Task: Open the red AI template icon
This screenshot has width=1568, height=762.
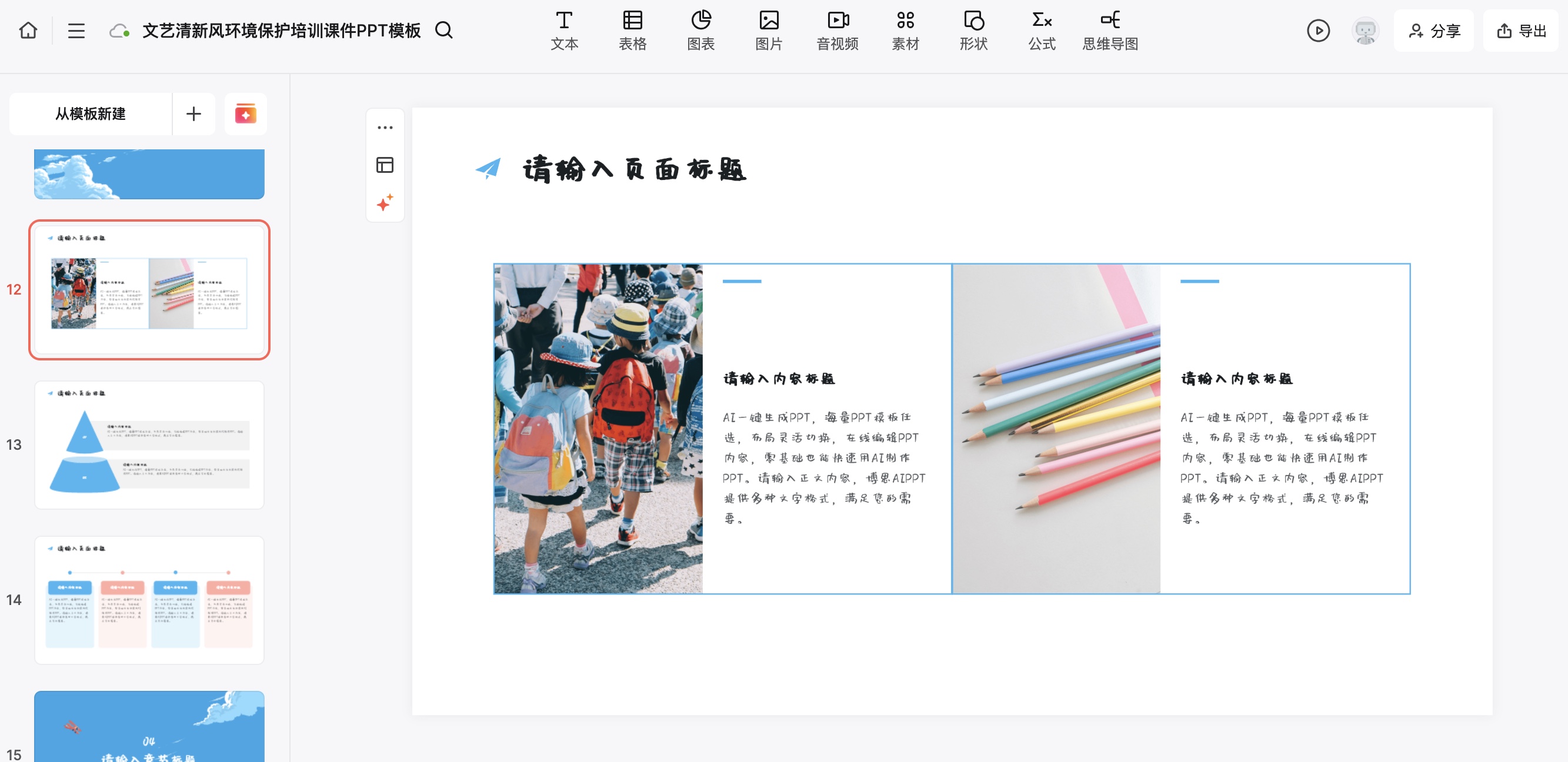Action: point(245,114)
